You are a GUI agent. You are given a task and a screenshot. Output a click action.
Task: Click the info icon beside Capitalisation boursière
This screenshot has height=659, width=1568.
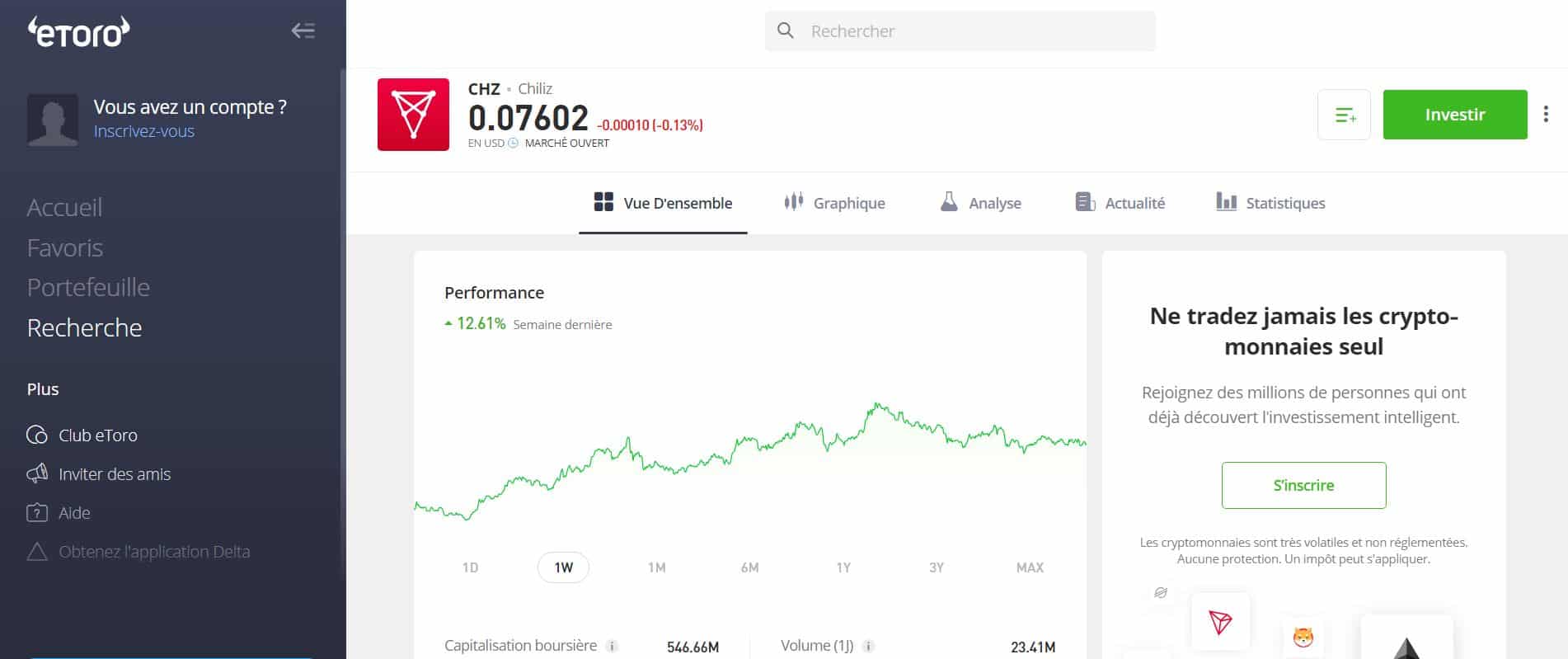(612, 647)
